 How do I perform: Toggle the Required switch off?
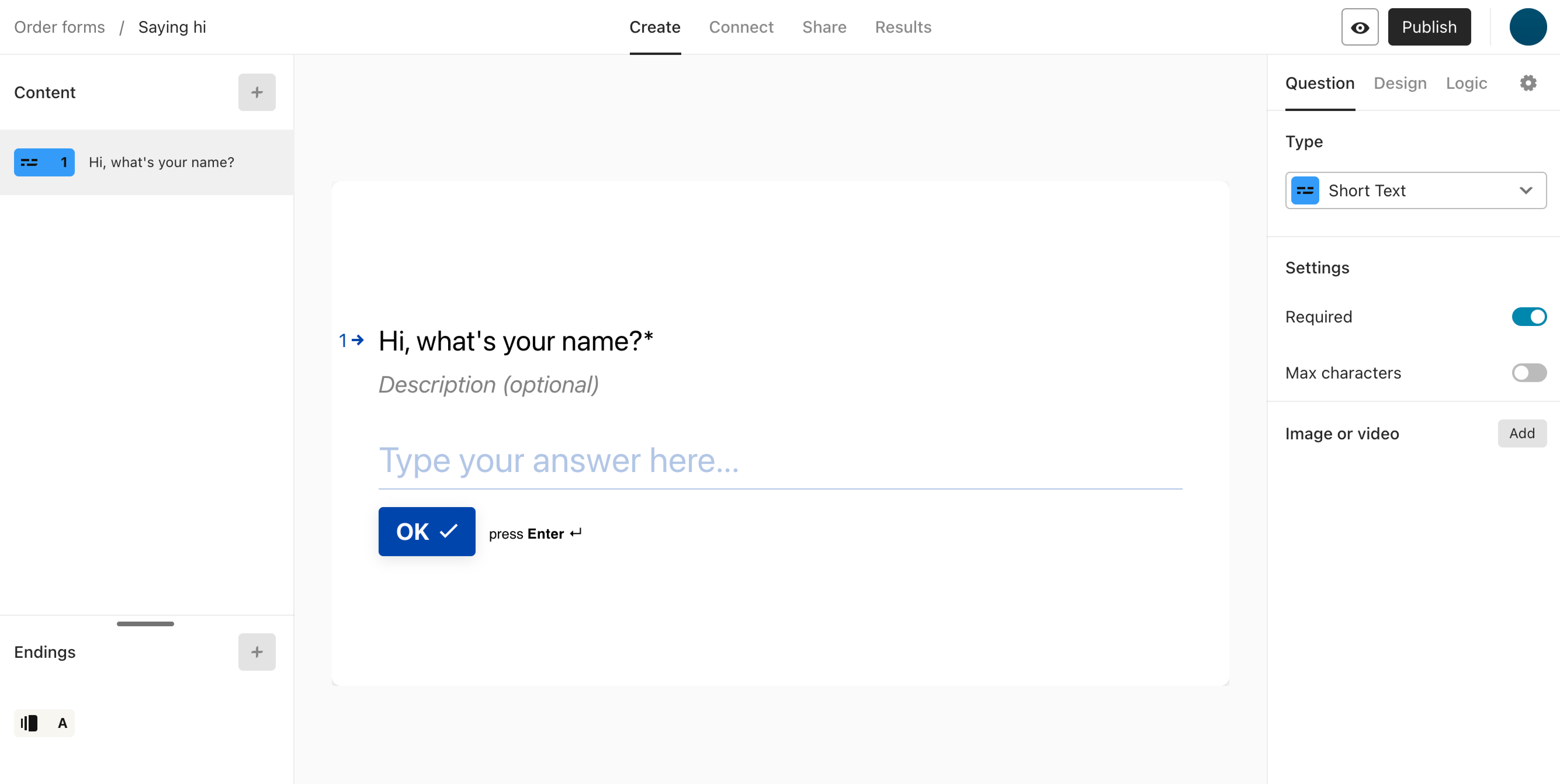1529,317
